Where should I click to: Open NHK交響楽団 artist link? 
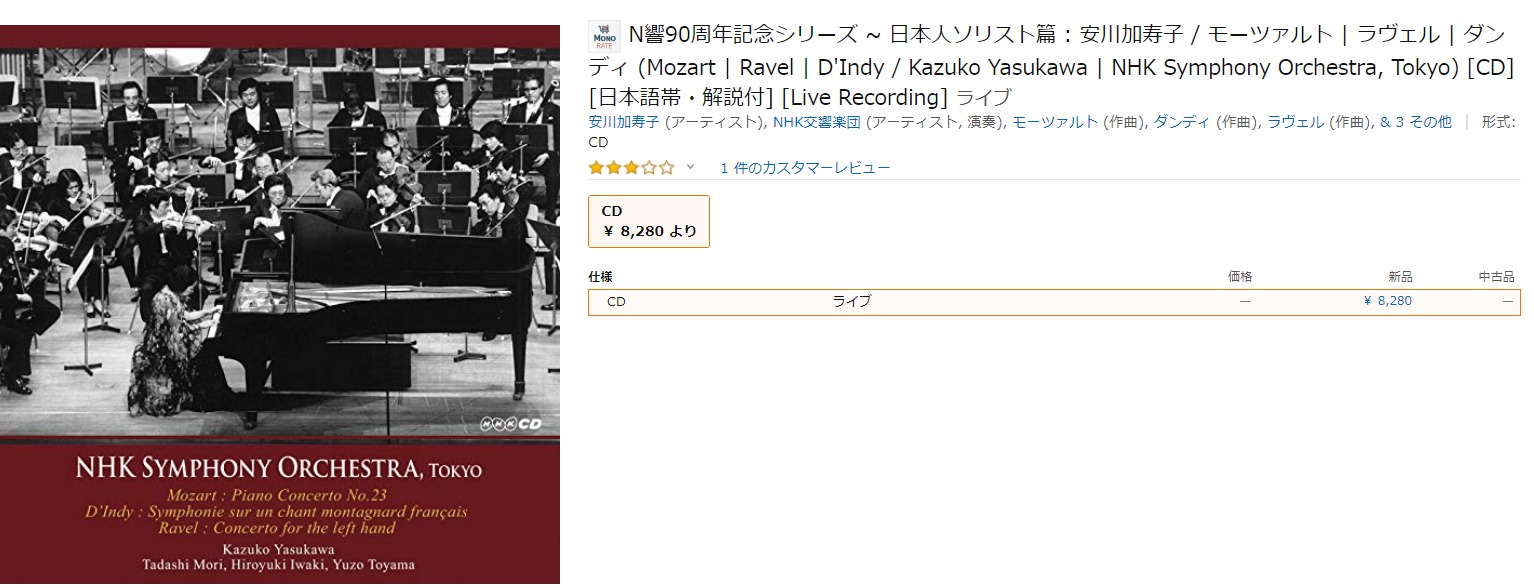coord(817,122)
